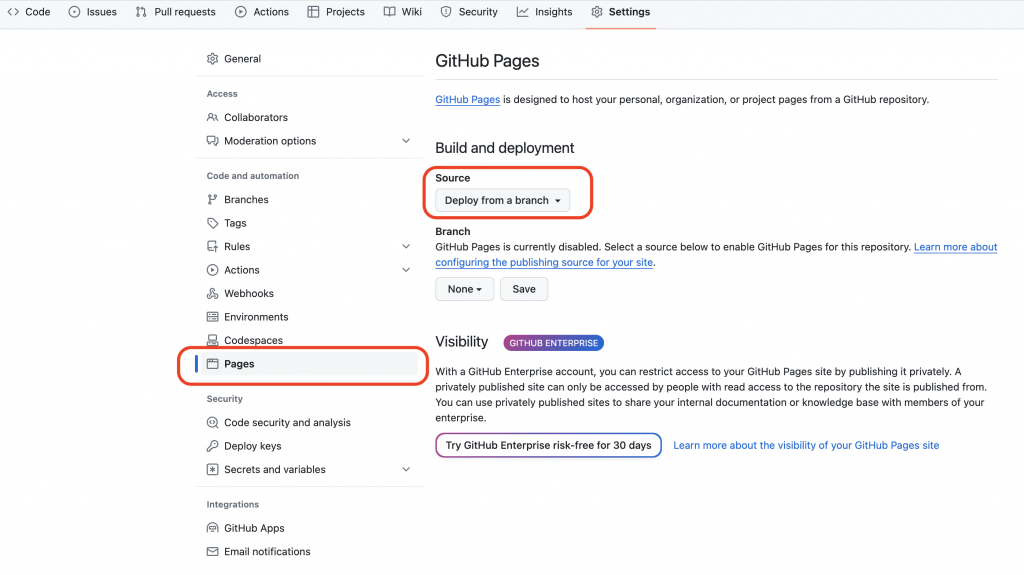Expand Secrets and variables section
This screenshot has height=575, width=1024.
[406, 470]
